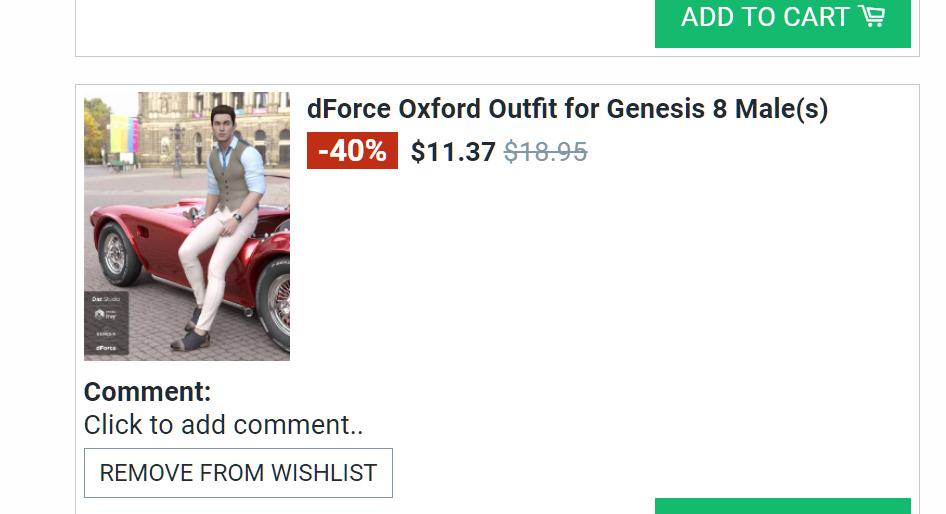
Task: Click the red -40% discount badge
Action: pos(352,151)
